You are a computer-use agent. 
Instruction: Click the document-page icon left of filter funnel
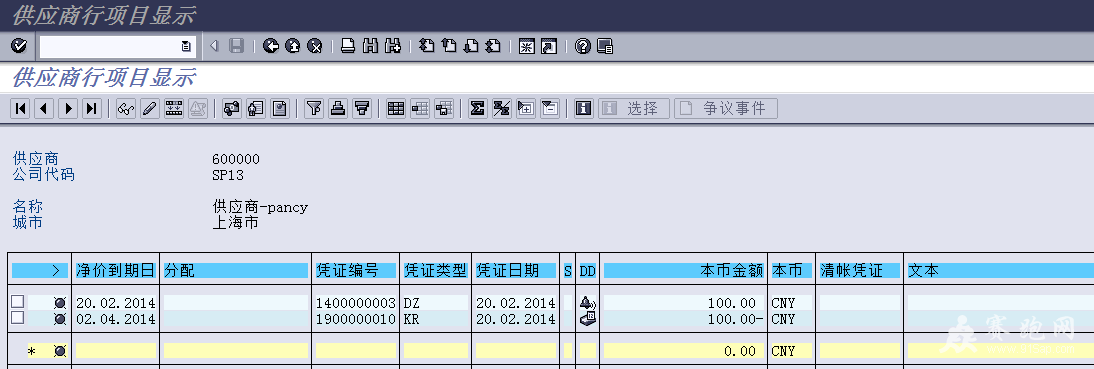(280, 108)
